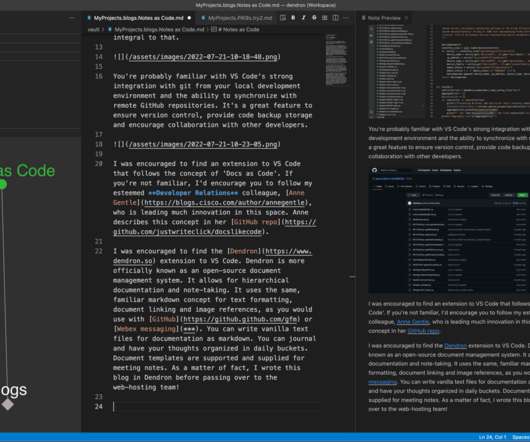Viewport: 530px width, 442px height.
Task: Click '[GitHub repo]' text in editor
Action: pyautogui.click(x=256, y=222)
